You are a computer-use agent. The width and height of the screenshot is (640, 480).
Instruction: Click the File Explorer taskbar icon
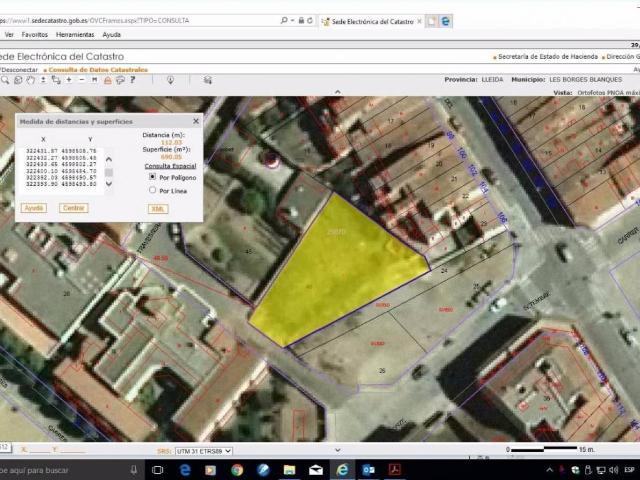coord(289,469)
